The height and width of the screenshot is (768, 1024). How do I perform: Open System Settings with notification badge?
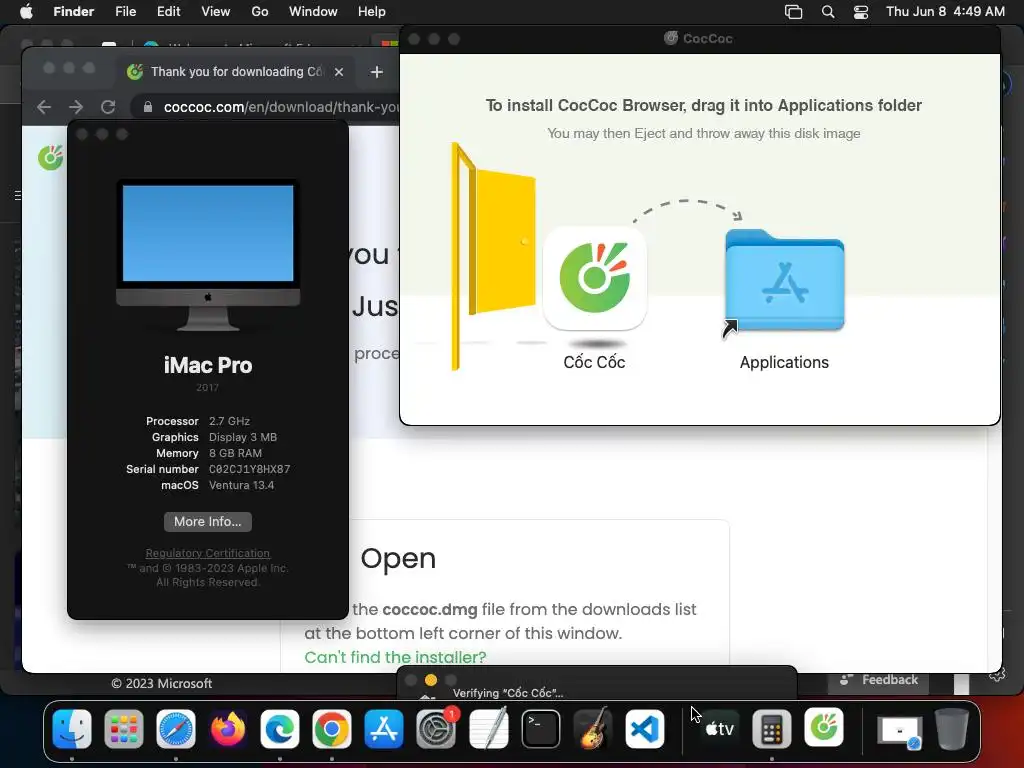(x=436, y=728)
